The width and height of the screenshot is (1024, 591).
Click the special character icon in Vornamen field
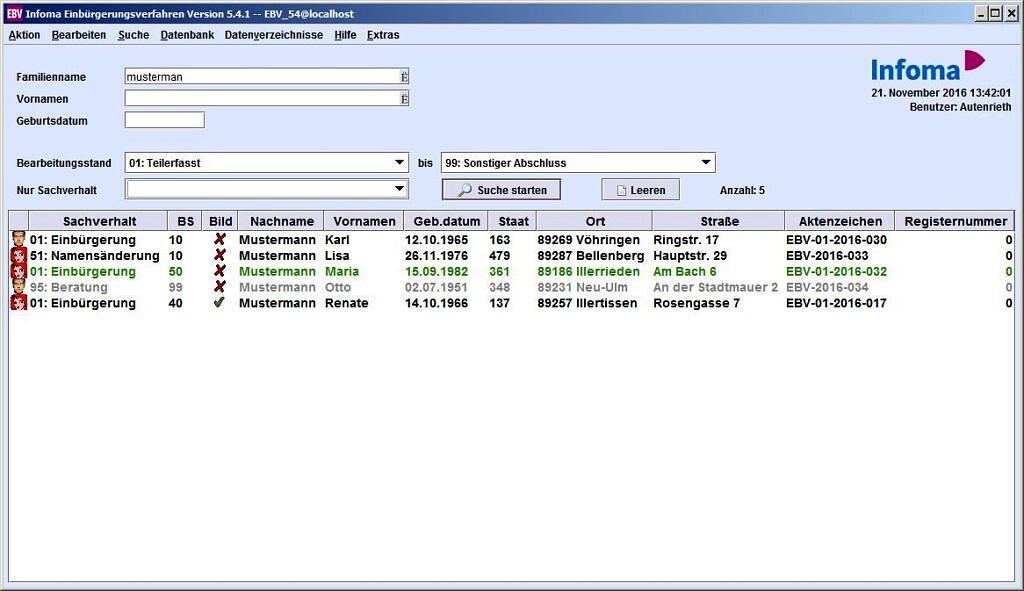coord(404,99)
